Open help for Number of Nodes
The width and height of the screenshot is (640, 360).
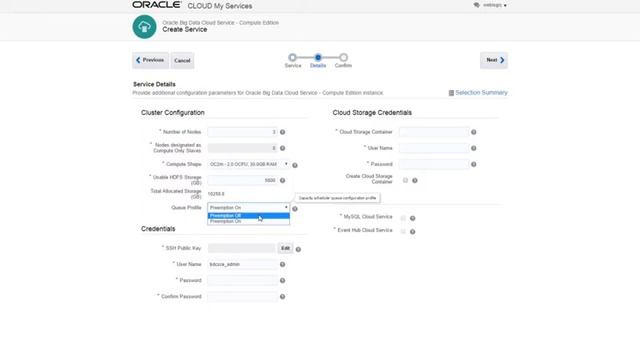tap(282, 132)
